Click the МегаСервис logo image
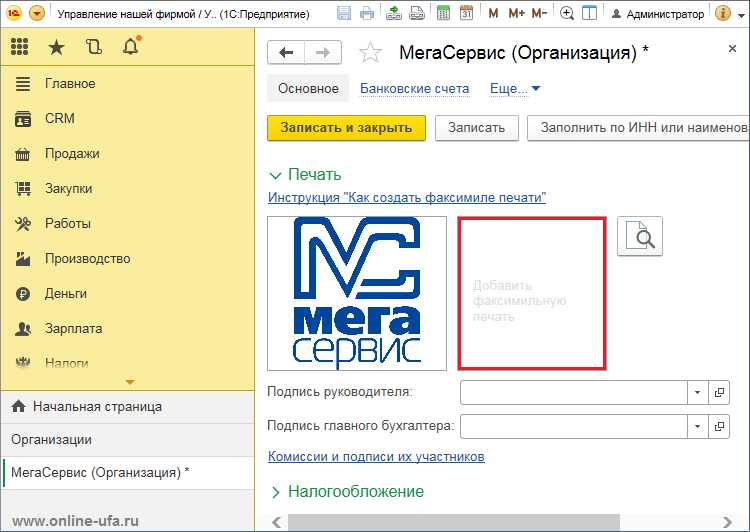 tap(357, 293)
